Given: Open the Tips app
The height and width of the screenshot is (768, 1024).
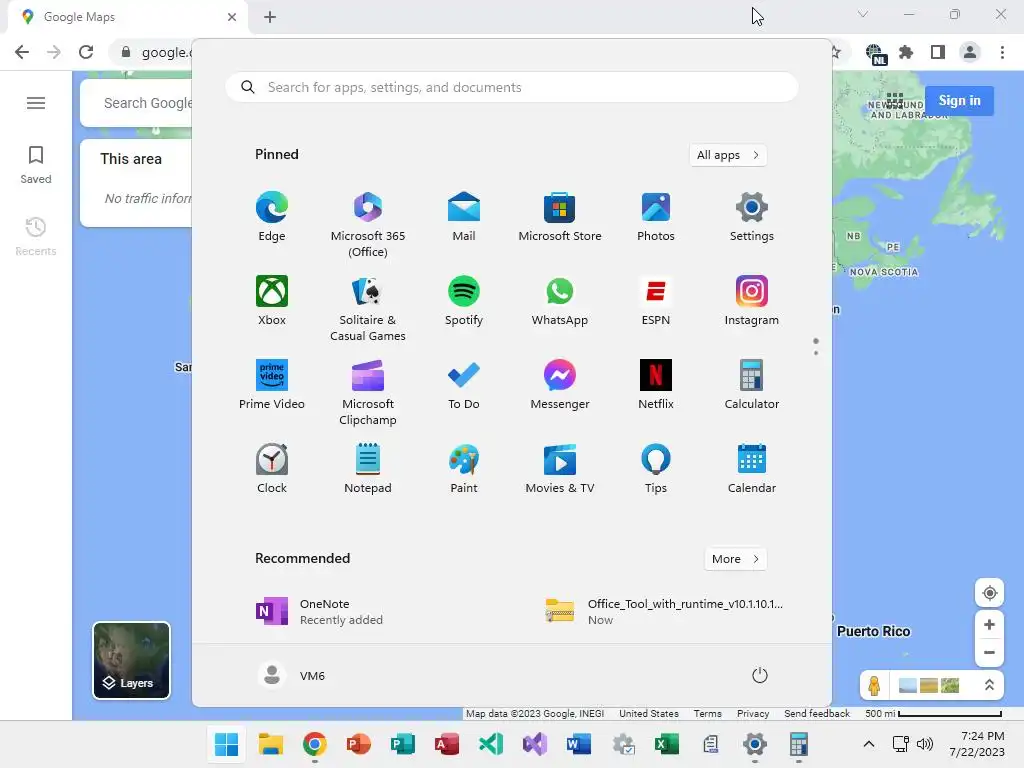Looking at the screenshot, I should (656, 469).
